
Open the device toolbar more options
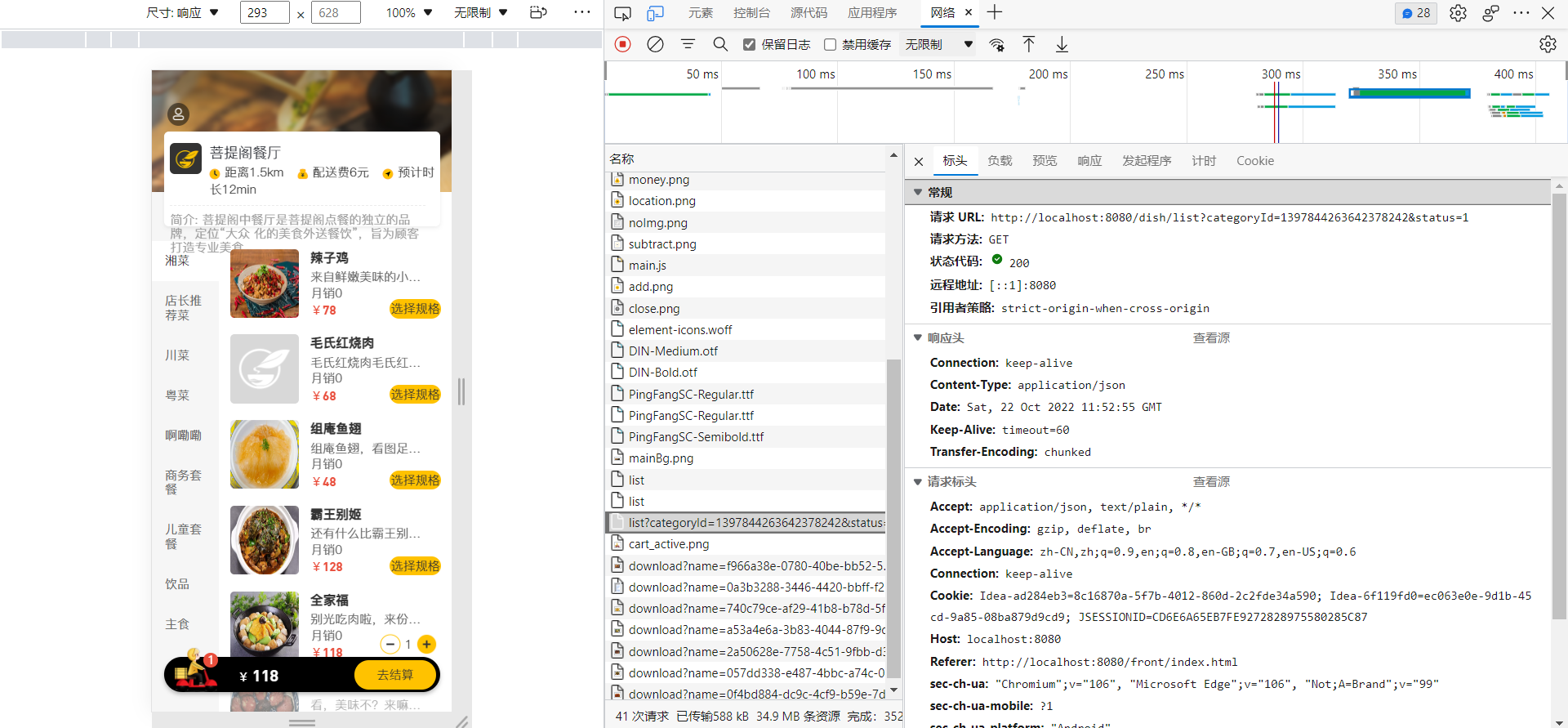582,12
